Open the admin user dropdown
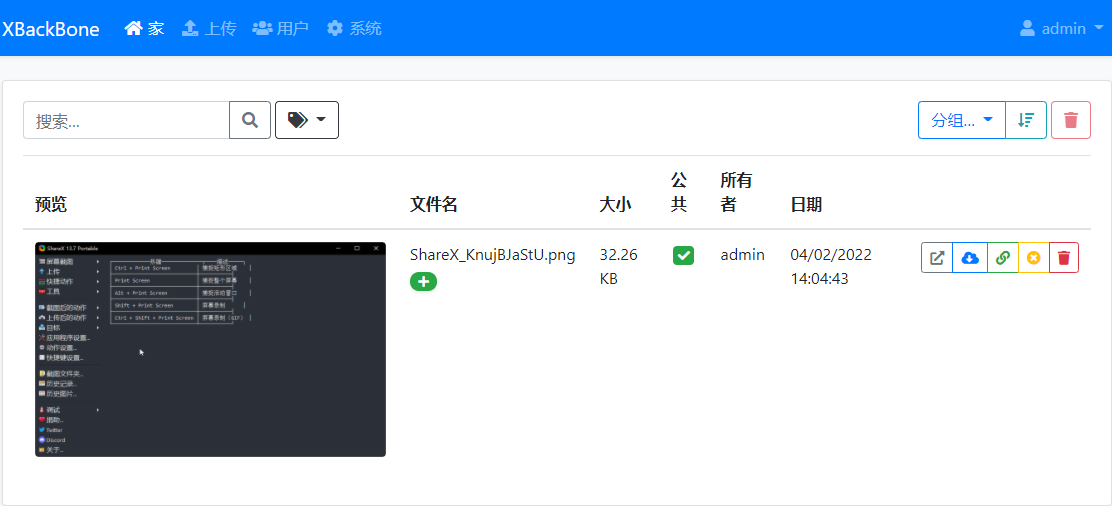 pyautogui.click(x=1061, y=28)
